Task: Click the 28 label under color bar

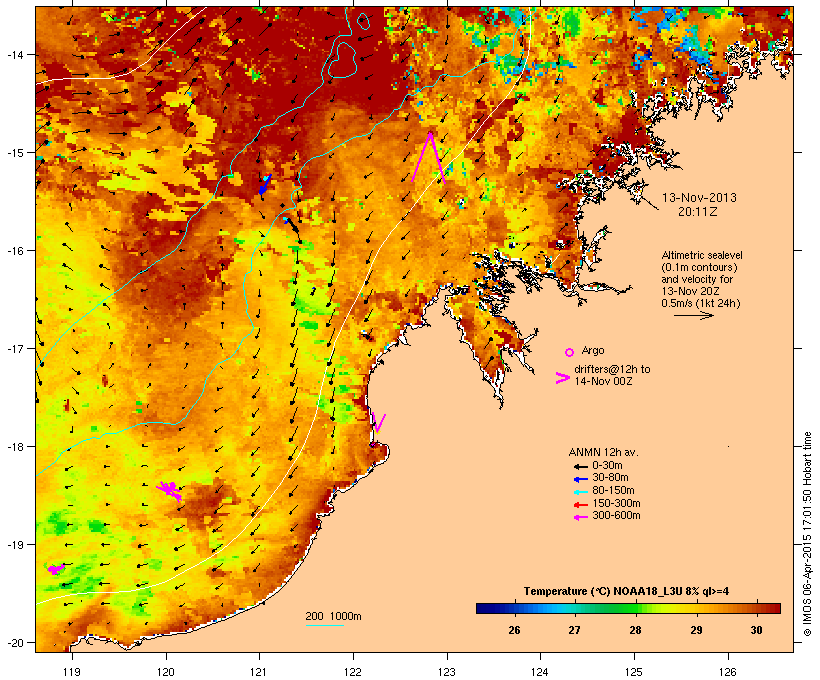Action: pyautogui.click(x=635, y=630)
